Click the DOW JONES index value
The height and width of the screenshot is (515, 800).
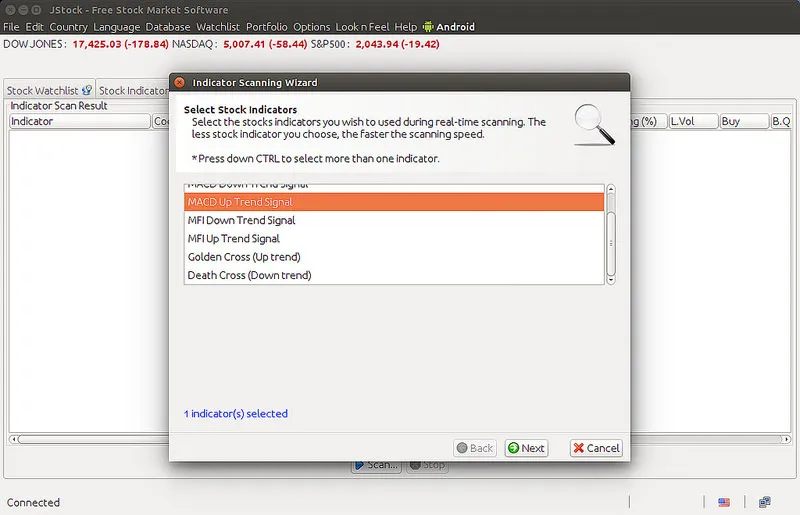pyautogui.click(x=120, y=44)
